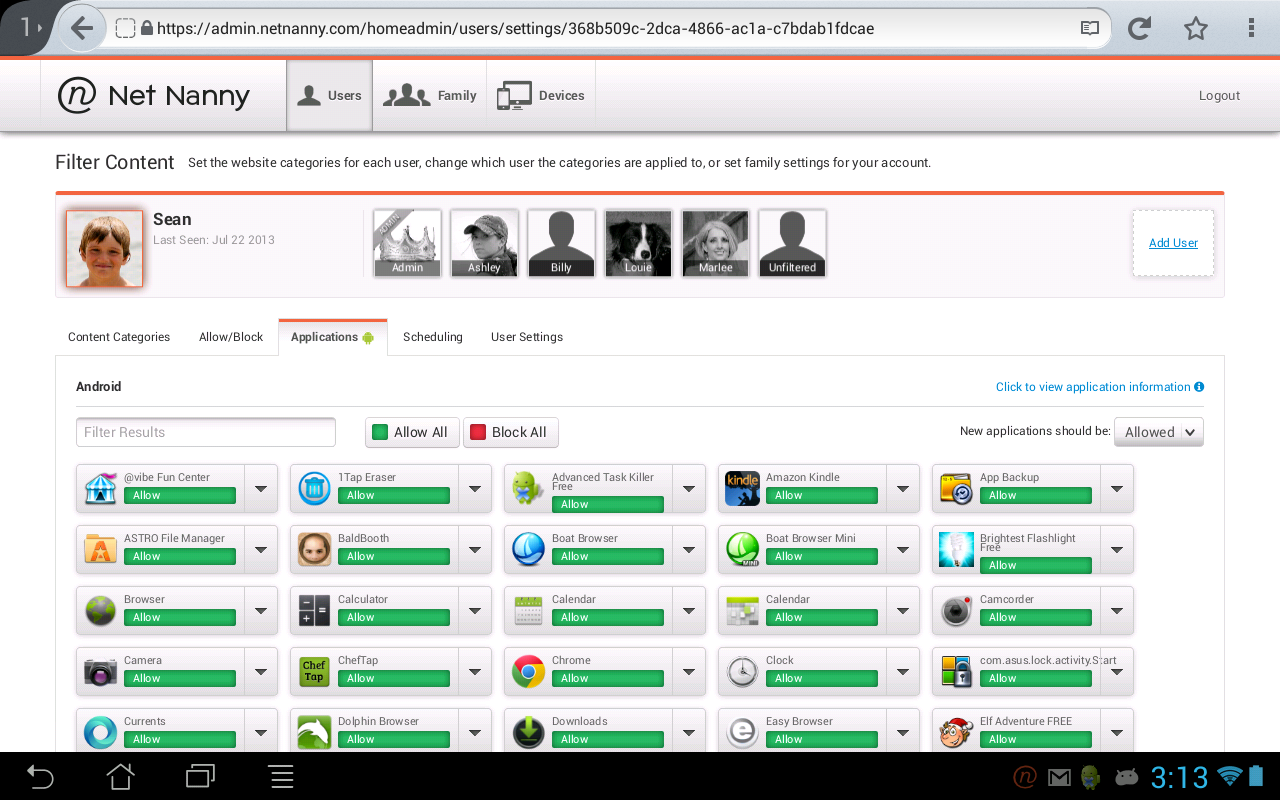Click the Boat Browser Mini icon
Screen dimensions: 1280x800
(x=743, y=549)
